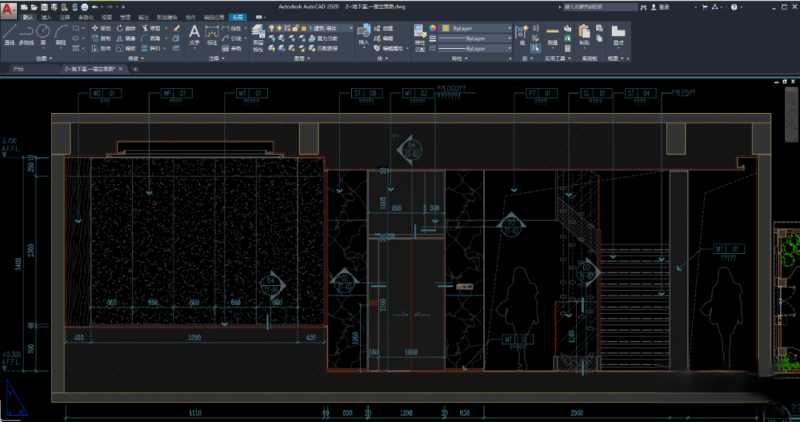Click the large Text tool icon
Screen dimensions: 800x422
(196, 32)
